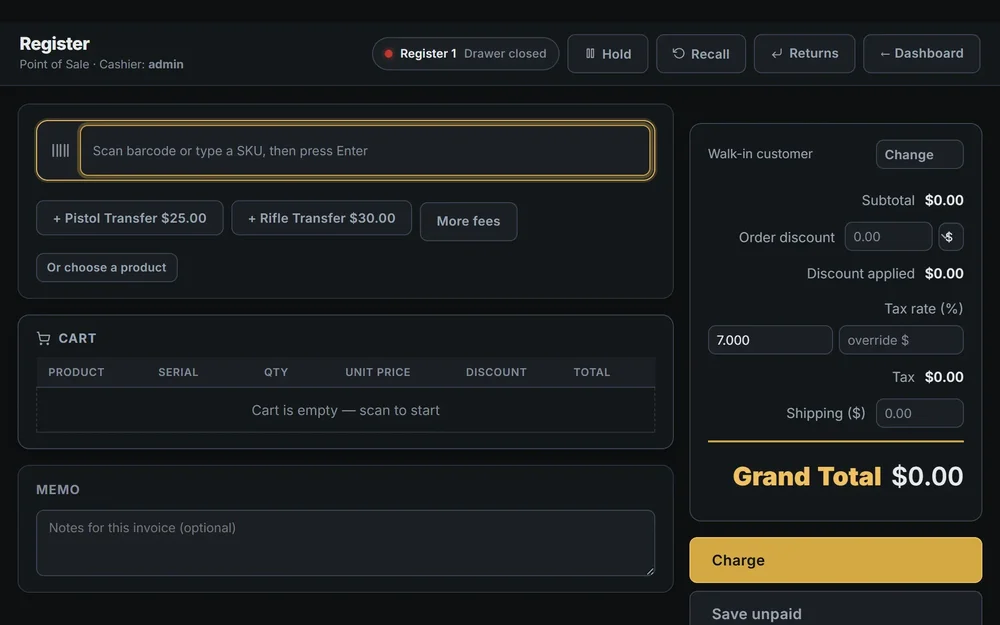Add Rifle Transfer $30.00 fee
The width and height of the screenshot is (1000, 625).
[321, 218]
